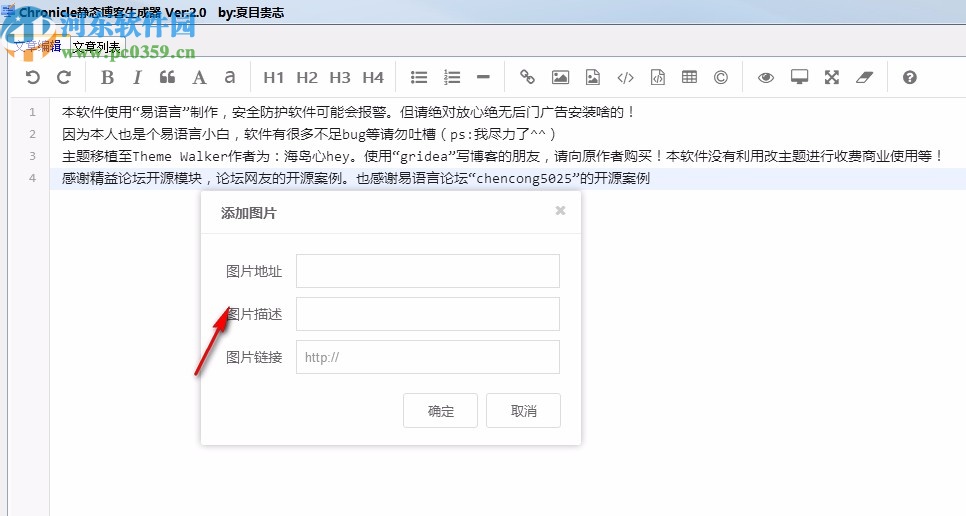
Task: Click the redo icon in editor toolbar
Action: pos(63,77)
